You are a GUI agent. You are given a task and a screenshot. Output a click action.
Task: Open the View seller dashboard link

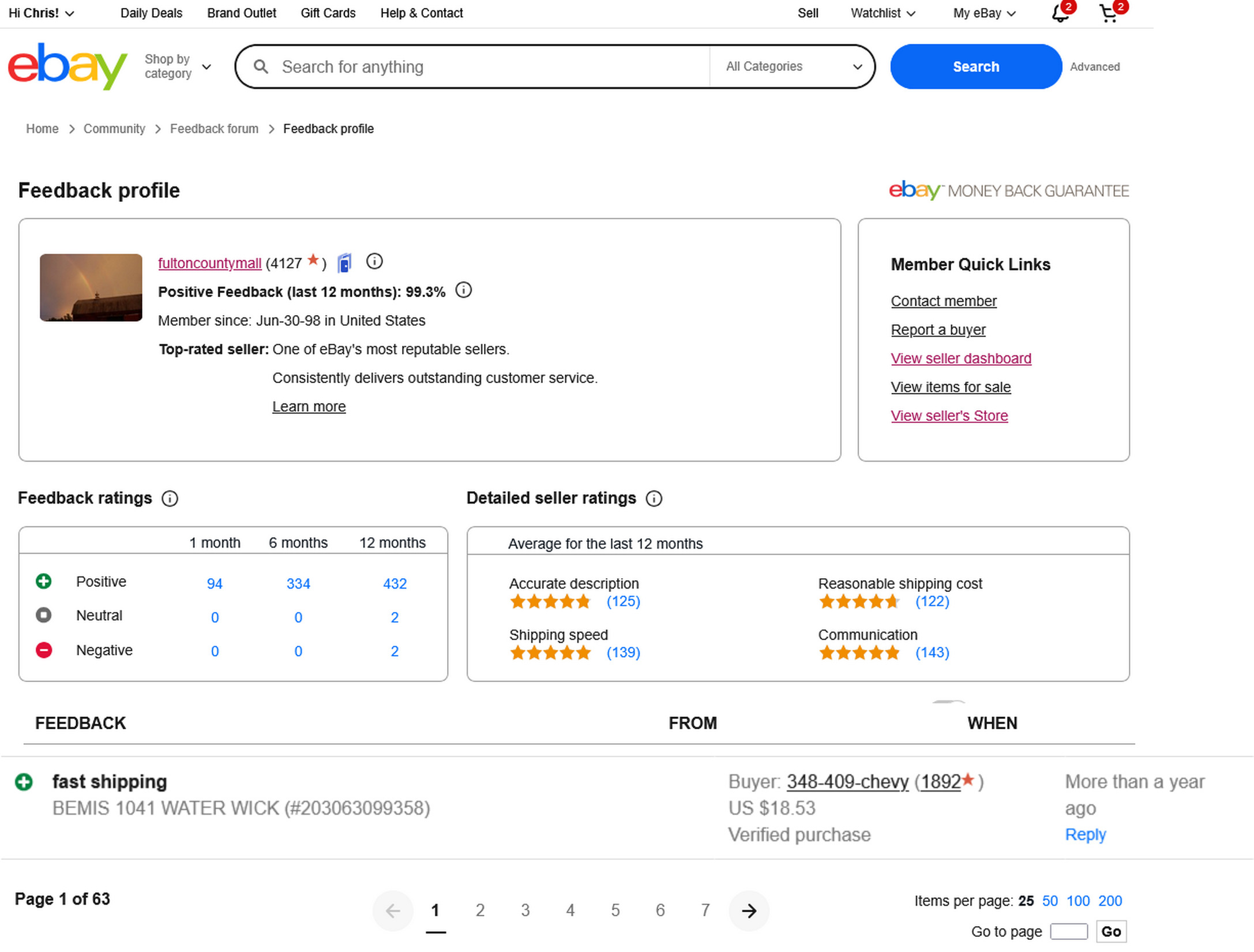[960, 358]
